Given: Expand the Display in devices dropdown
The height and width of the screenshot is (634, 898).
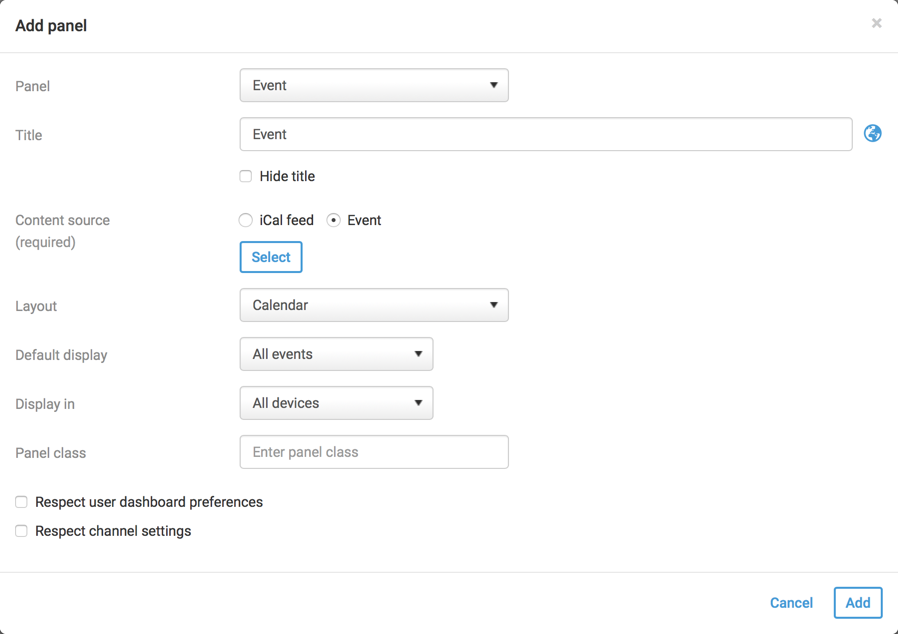Looking at the screenshot, I should [x=336, y=403].
